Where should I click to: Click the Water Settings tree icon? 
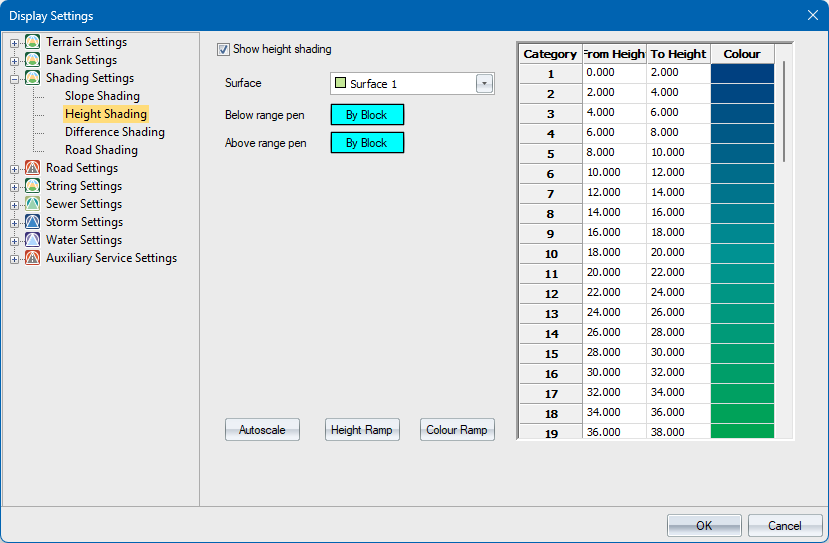pos(33,240)
